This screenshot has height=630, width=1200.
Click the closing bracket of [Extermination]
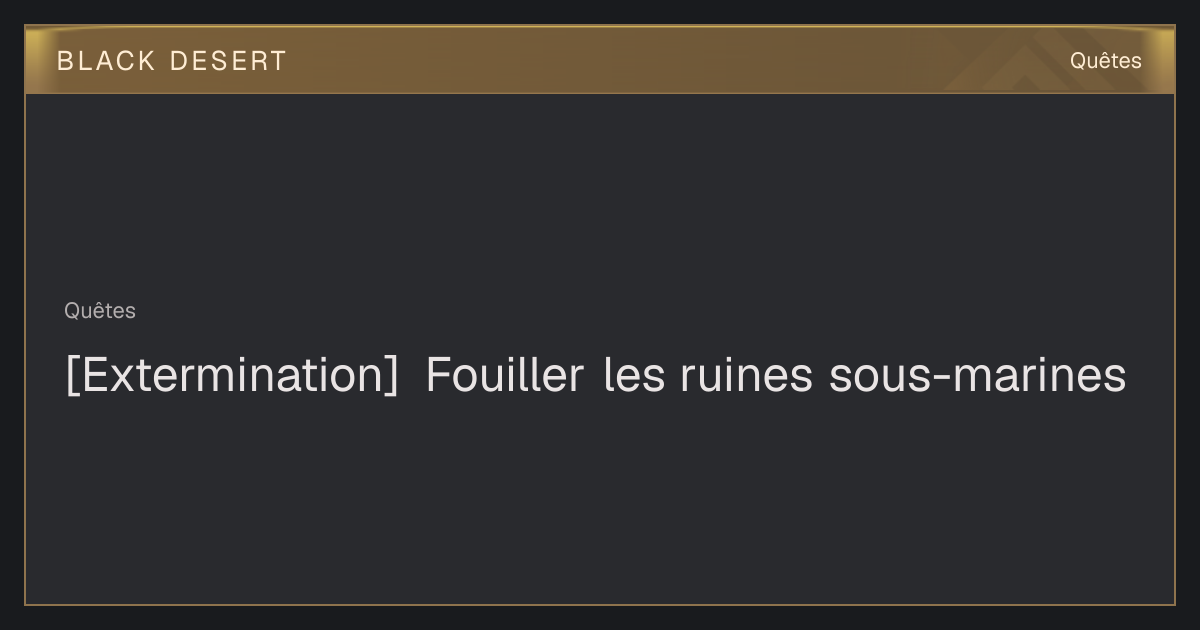(x=391, y=376)
